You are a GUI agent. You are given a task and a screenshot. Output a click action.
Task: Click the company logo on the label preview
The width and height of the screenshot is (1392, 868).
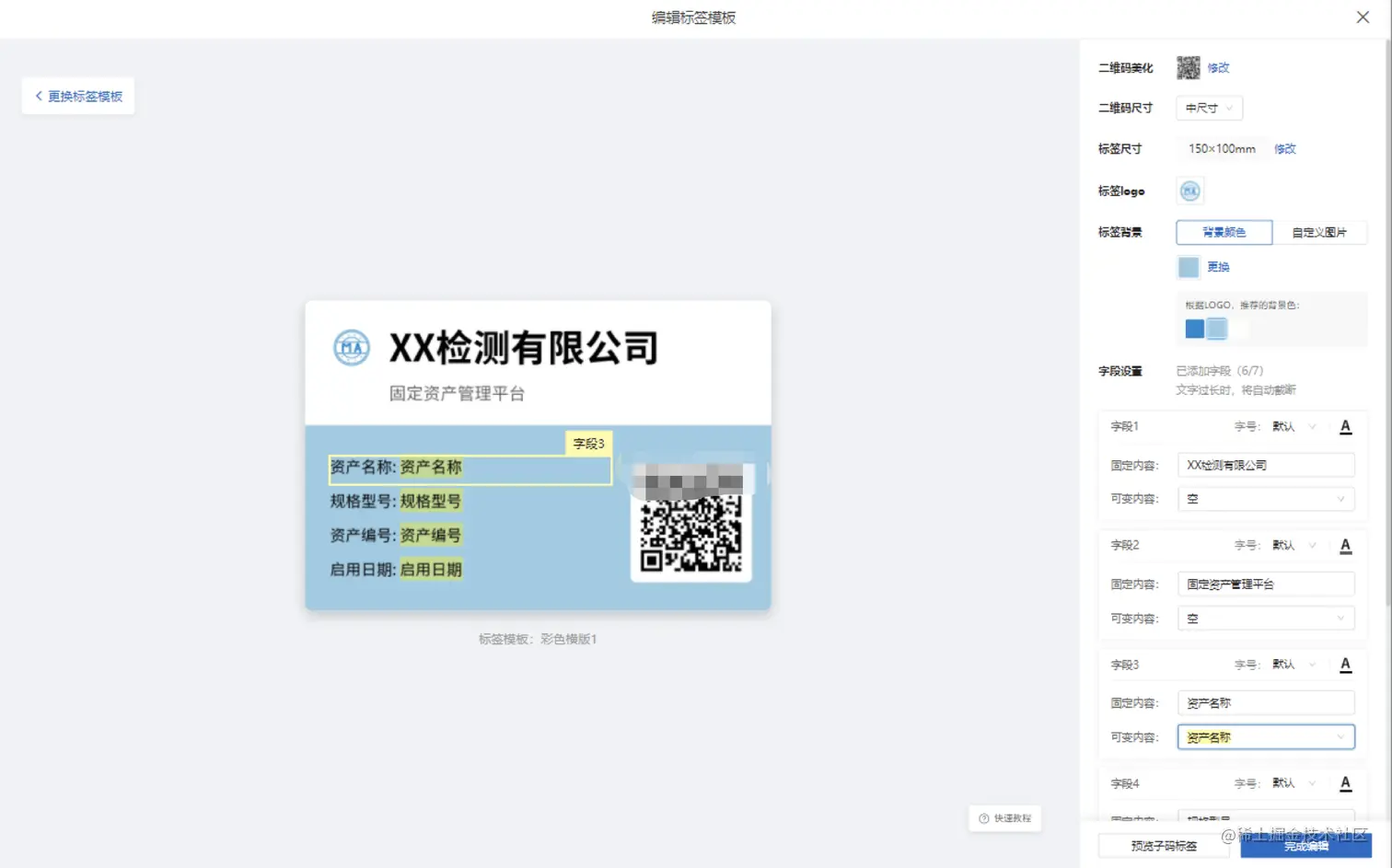tap(351, 348)
